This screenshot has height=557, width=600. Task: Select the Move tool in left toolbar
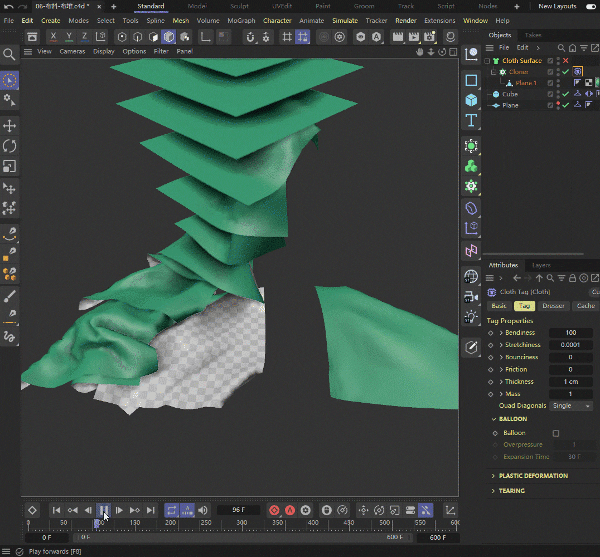(10, 126)
